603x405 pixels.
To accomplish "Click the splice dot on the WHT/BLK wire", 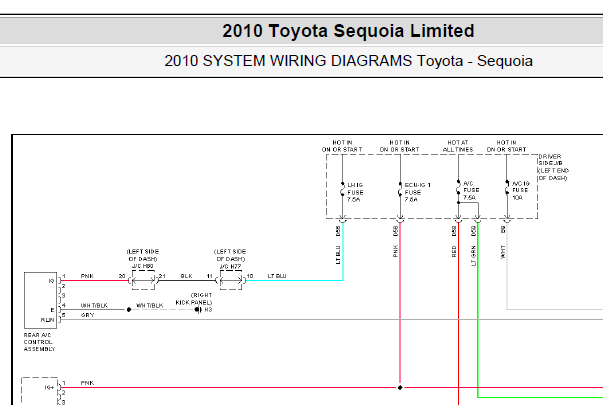I will pos(129,310).
